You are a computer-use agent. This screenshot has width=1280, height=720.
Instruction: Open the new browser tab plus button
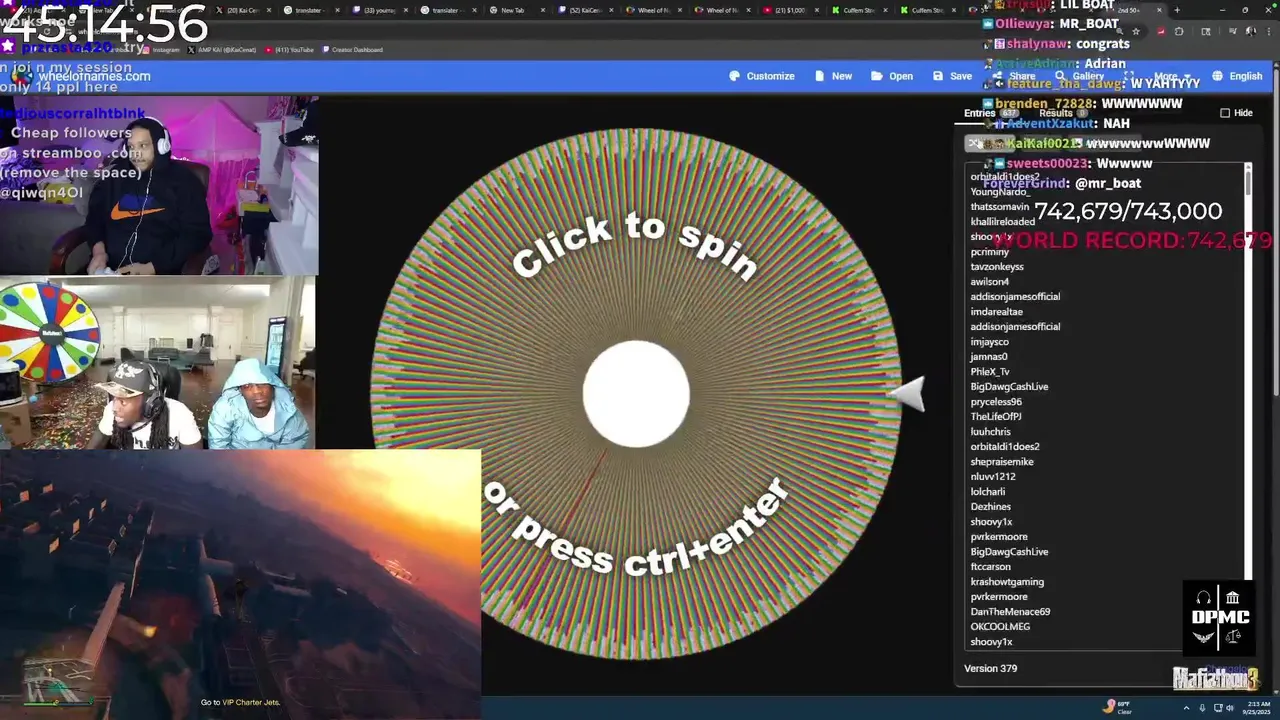pyautogui.click(x=1176, y=10)
